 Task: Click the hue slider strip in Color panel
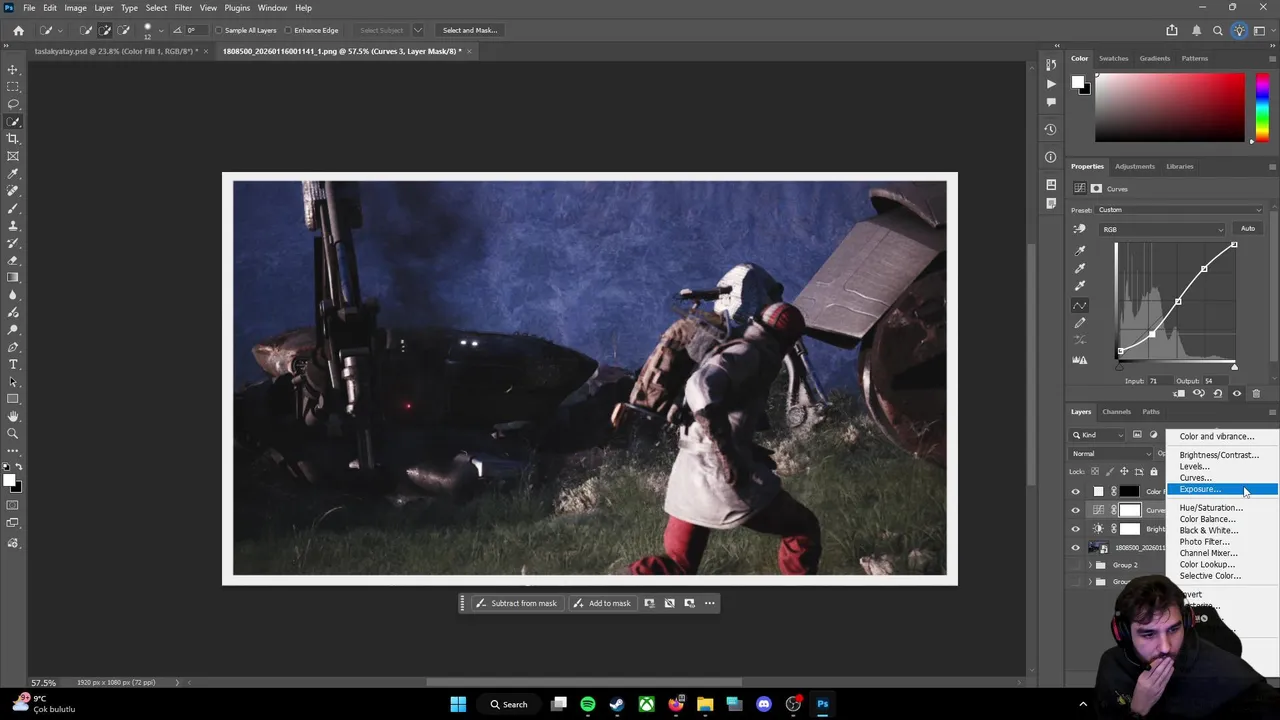(1263, 108)
